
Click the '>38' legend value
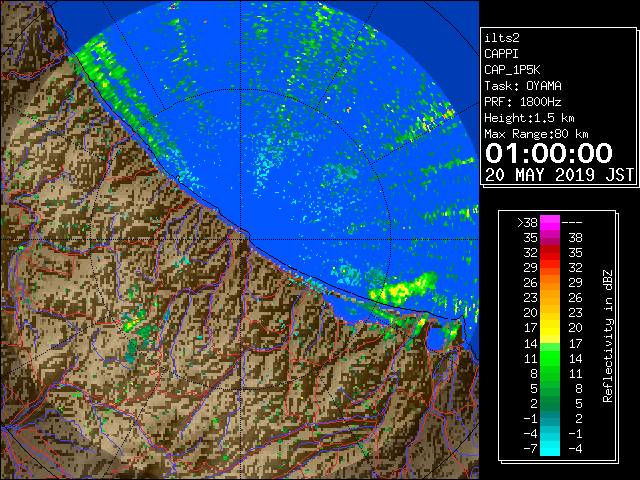pyautogui.click(x=527, y=223)
